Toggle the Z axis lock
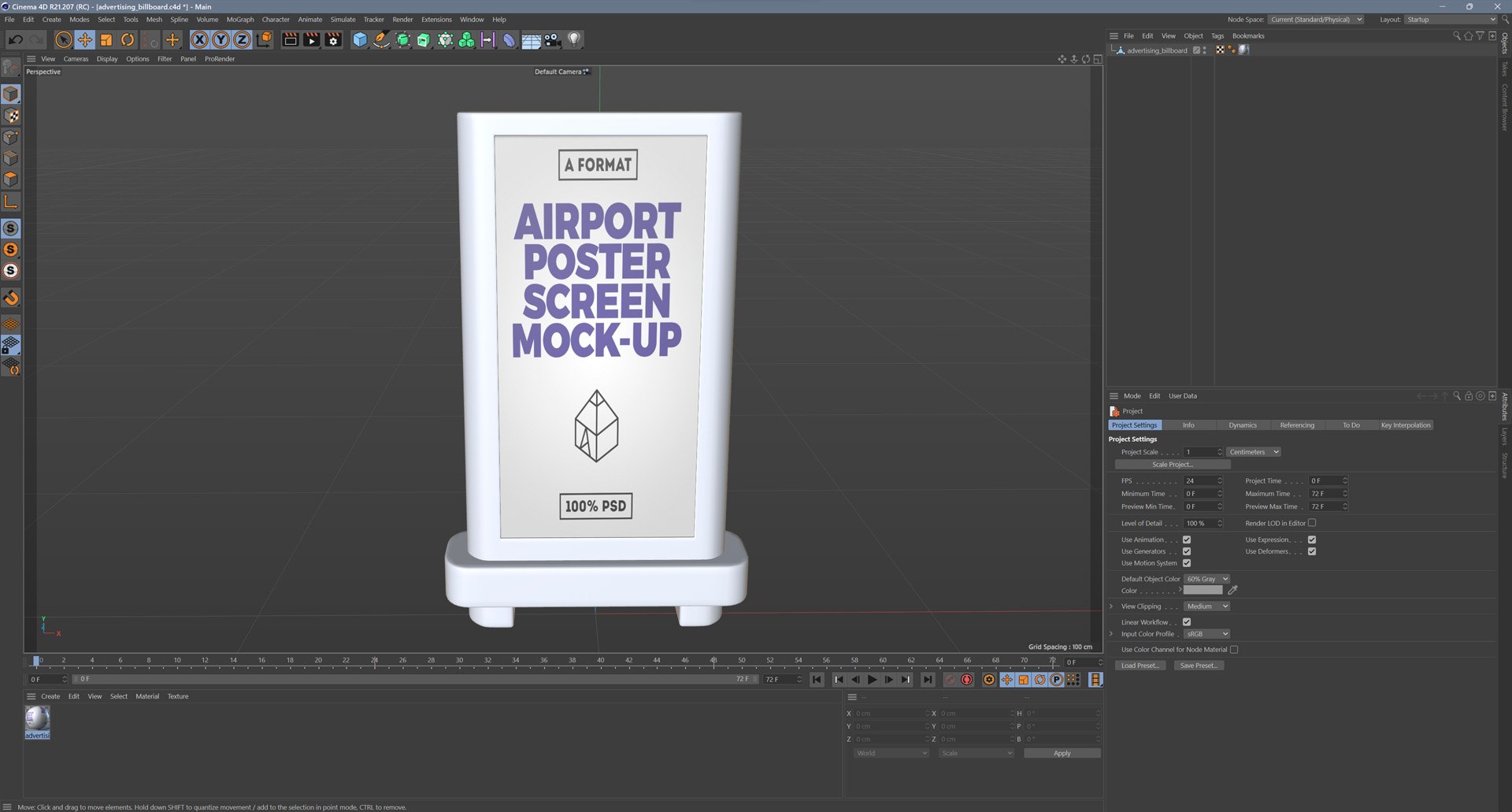 [x=243, y=39]
